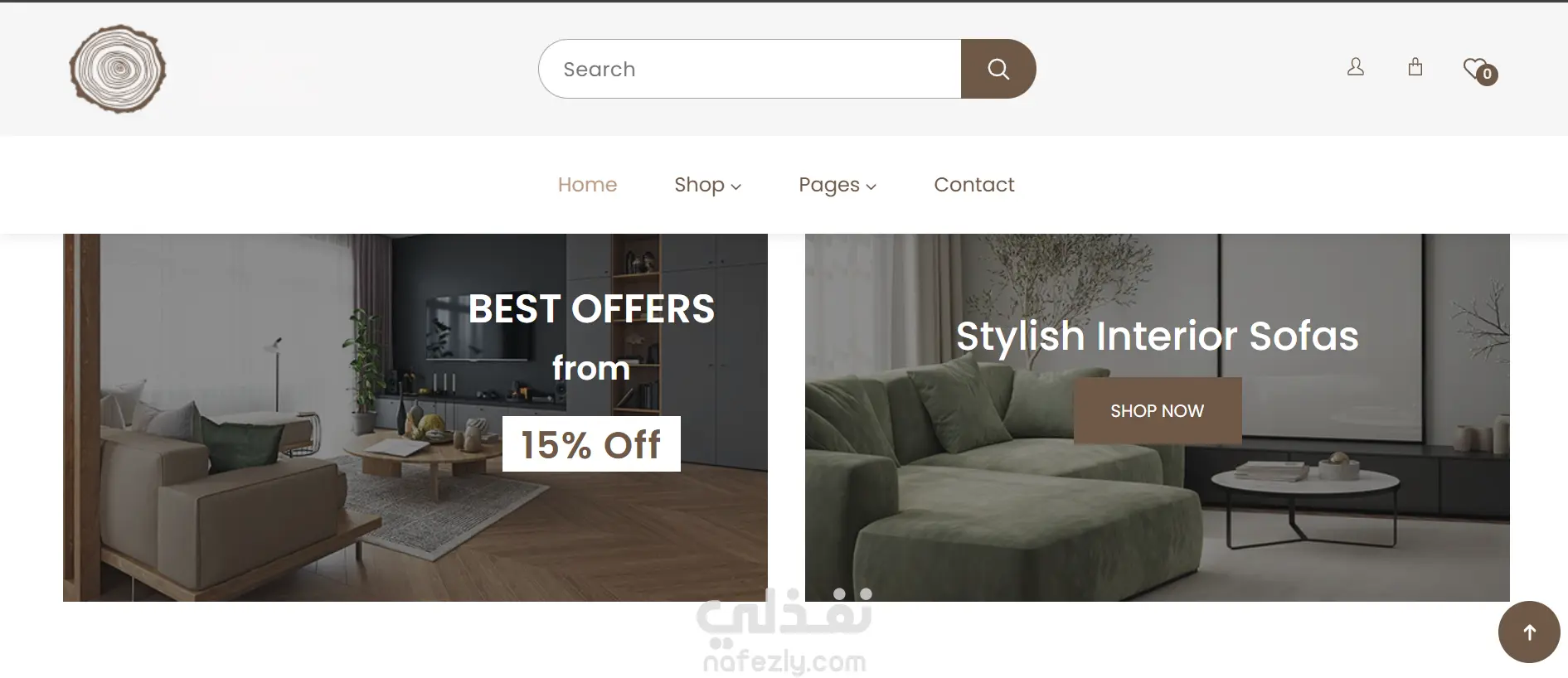This screenshot has width=1568, height=678.
Task: Select the second carousel slide dot
Action: [866, 593]
